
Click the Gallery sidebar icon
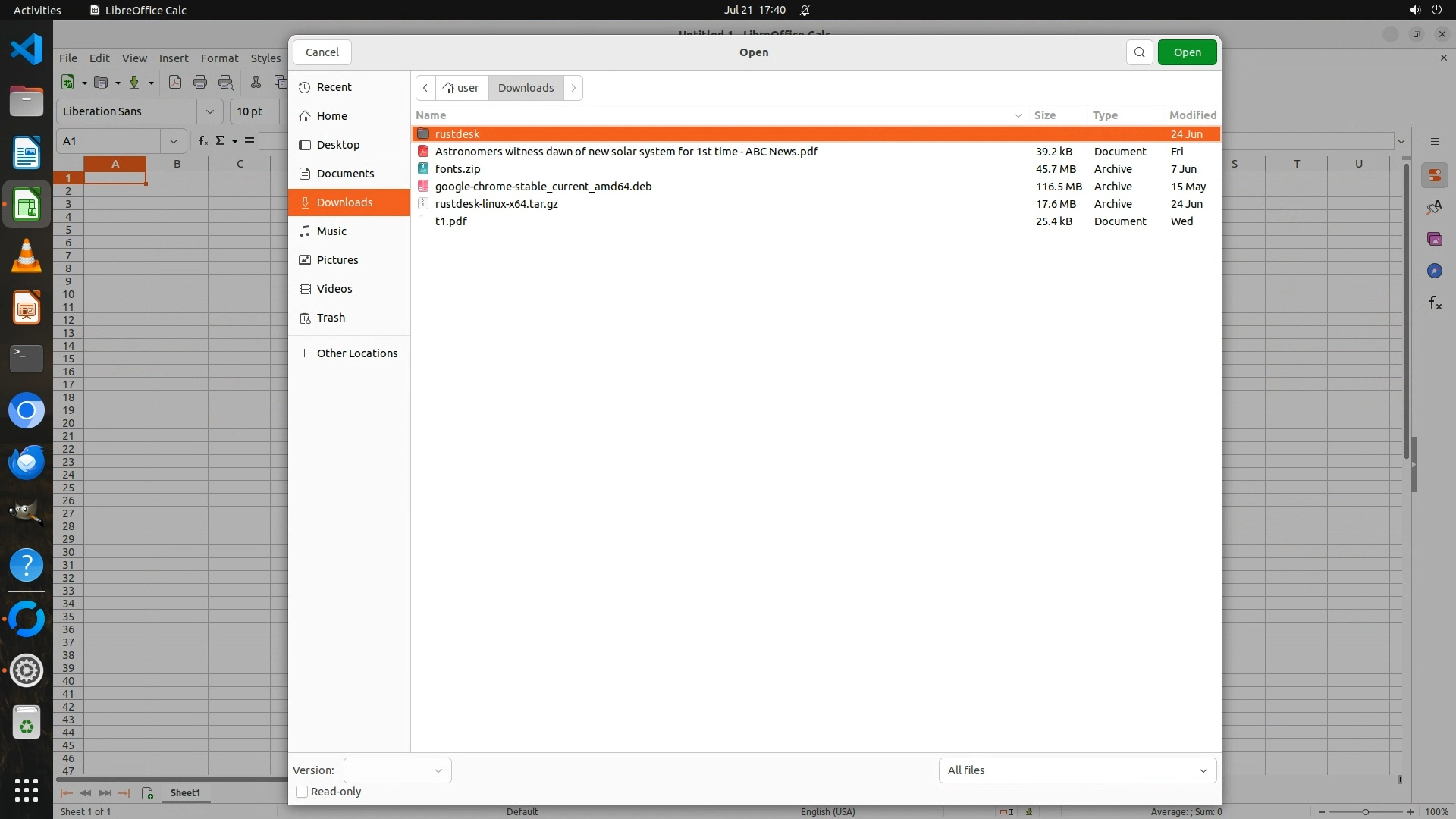(x=1434, y=239)
